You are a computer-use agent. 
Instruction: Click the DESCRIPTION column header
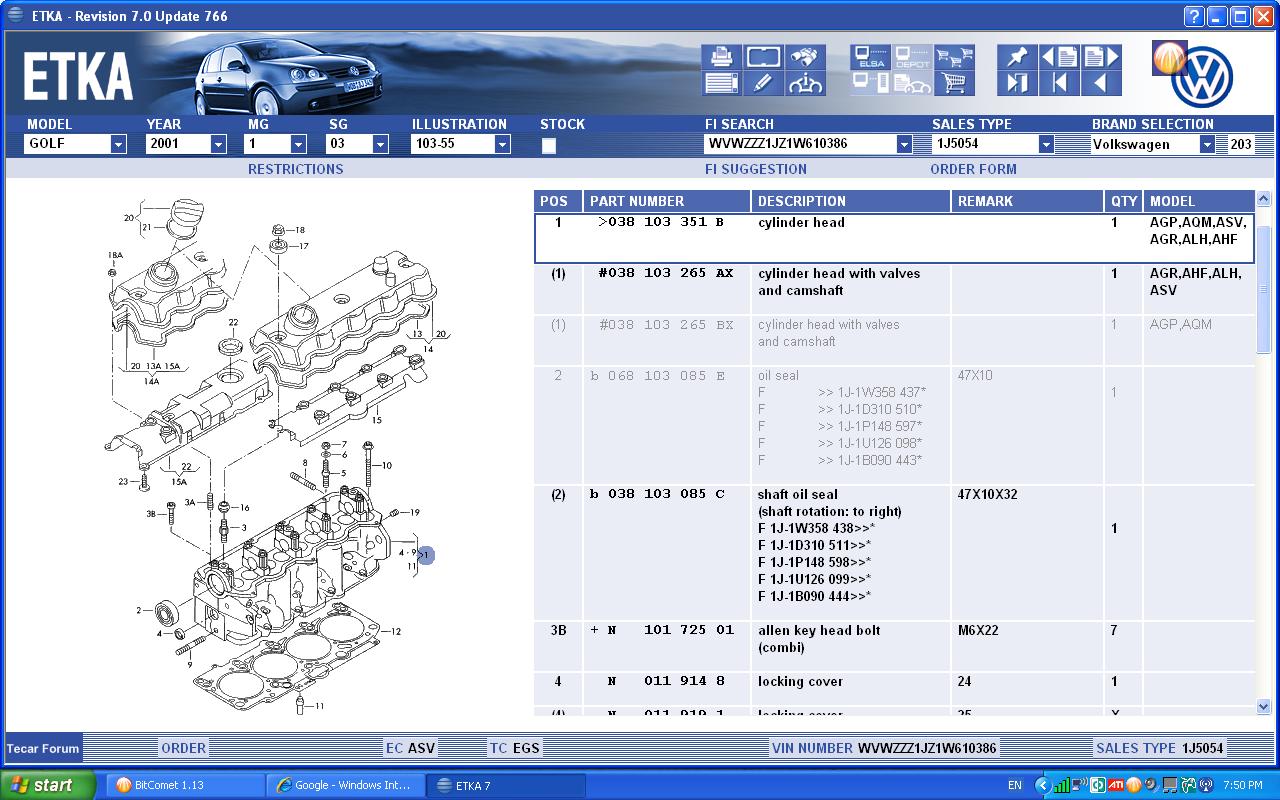[x=851, y=201]
